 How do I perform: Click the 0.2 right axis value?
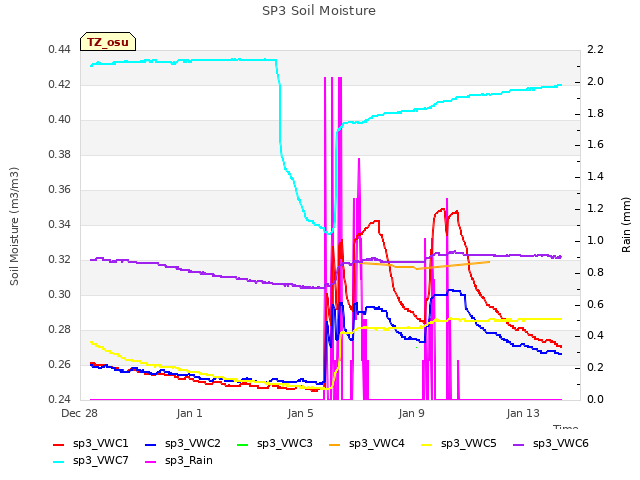[x=595, y=367]
